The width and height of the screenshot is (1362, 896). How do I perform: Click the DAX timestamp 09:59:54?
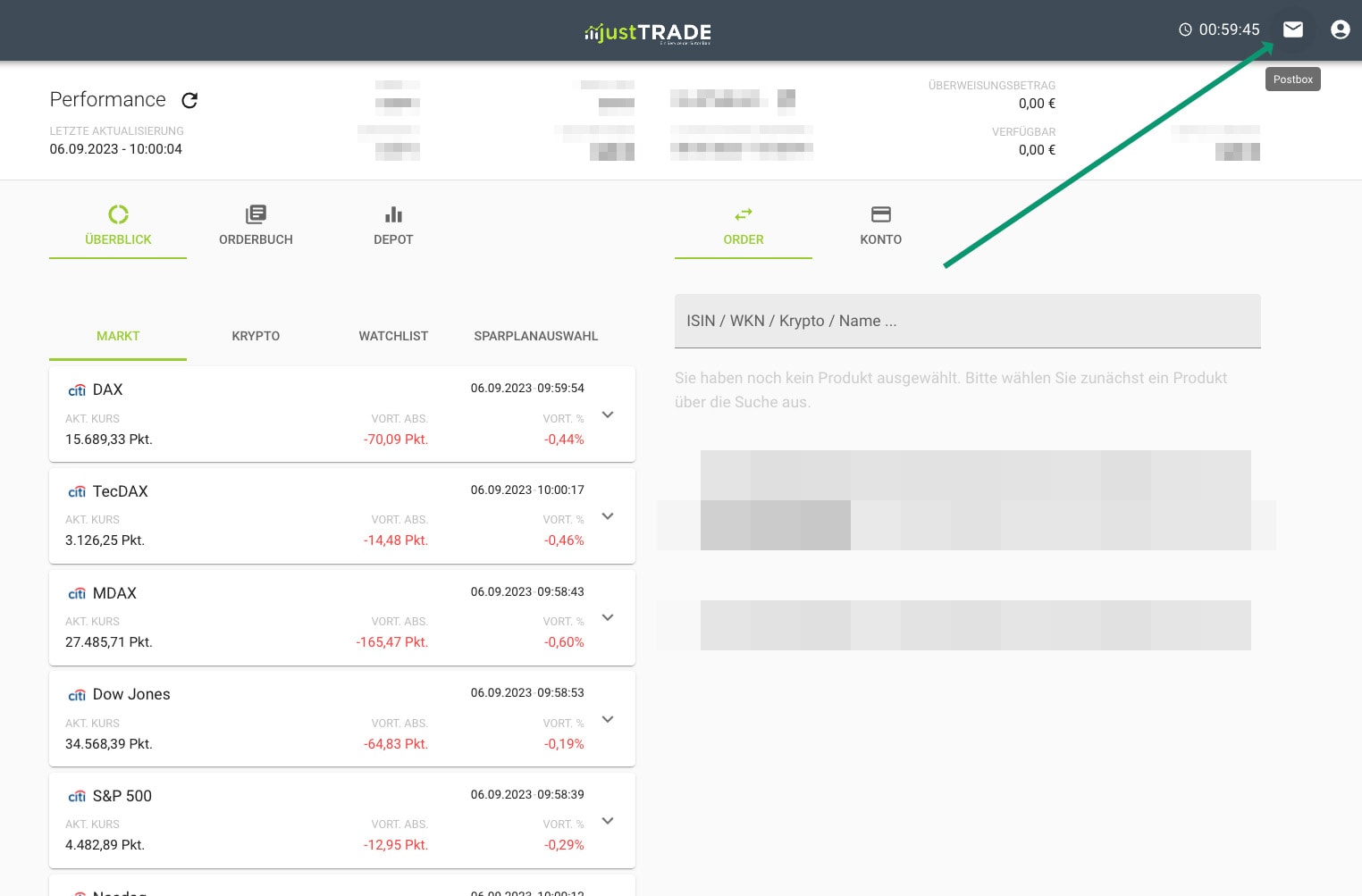click(x=560, y=389)
